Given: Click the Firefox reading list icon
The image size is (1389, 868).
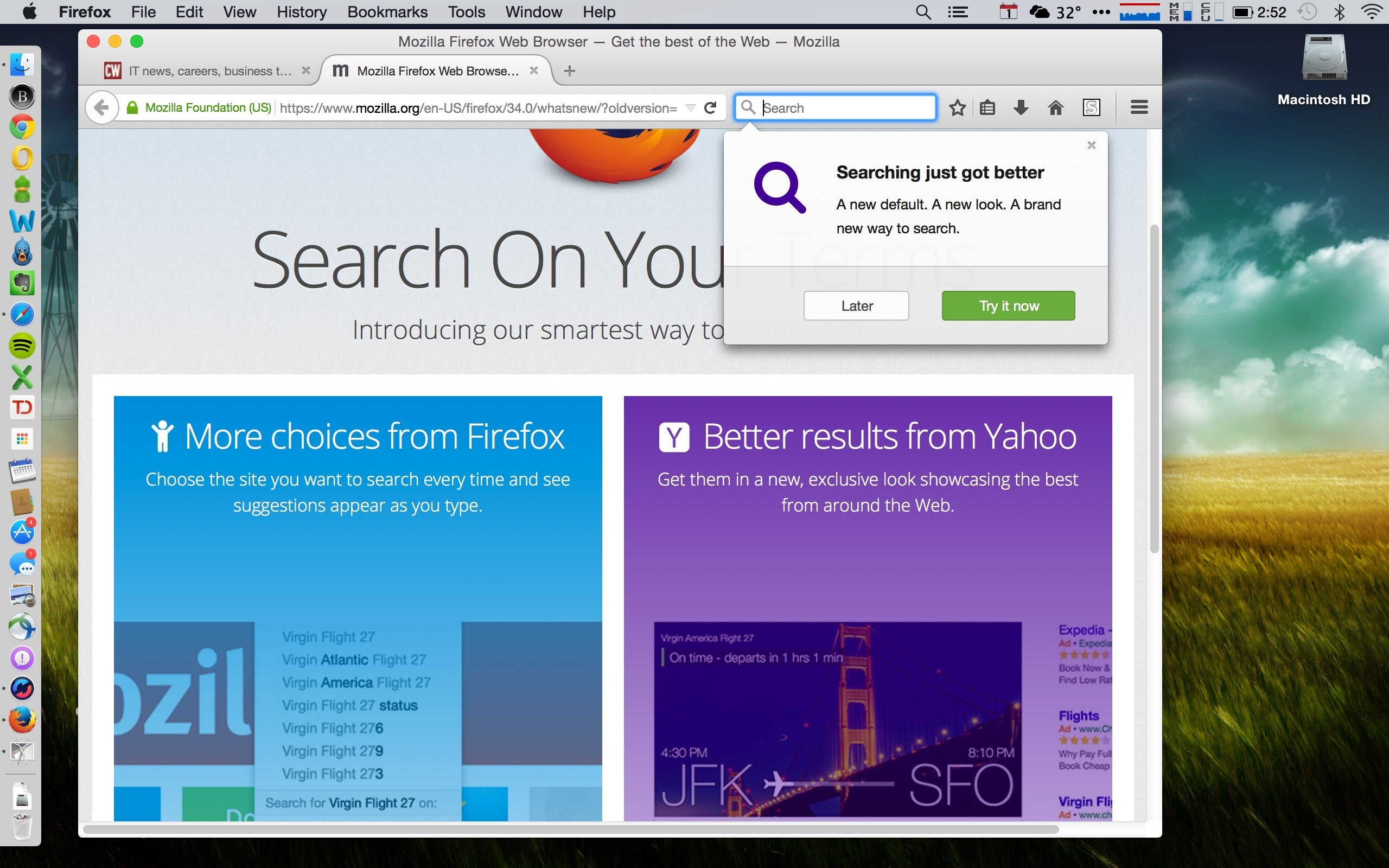Looking at the screenshot, I should coord(988,107).
